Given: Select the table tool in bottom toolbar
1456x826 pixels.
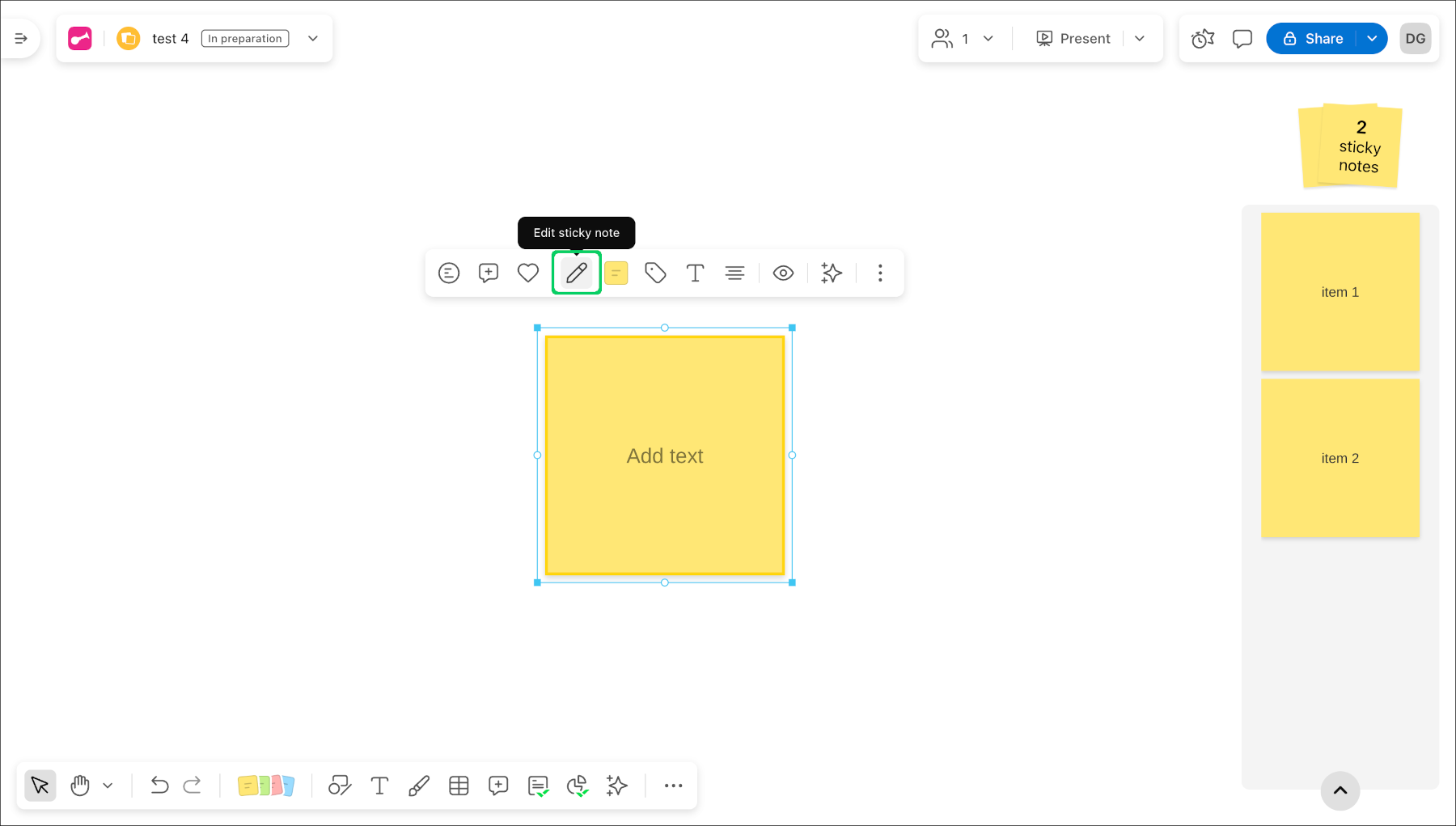Looking at the screenshot, I should [x=459, y=786].
